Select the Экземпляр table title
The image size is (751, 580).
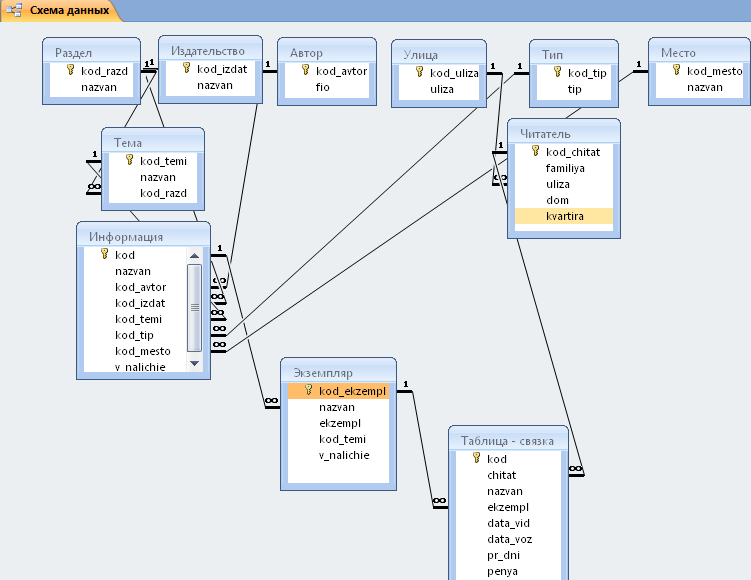click(x=323, y=373)
